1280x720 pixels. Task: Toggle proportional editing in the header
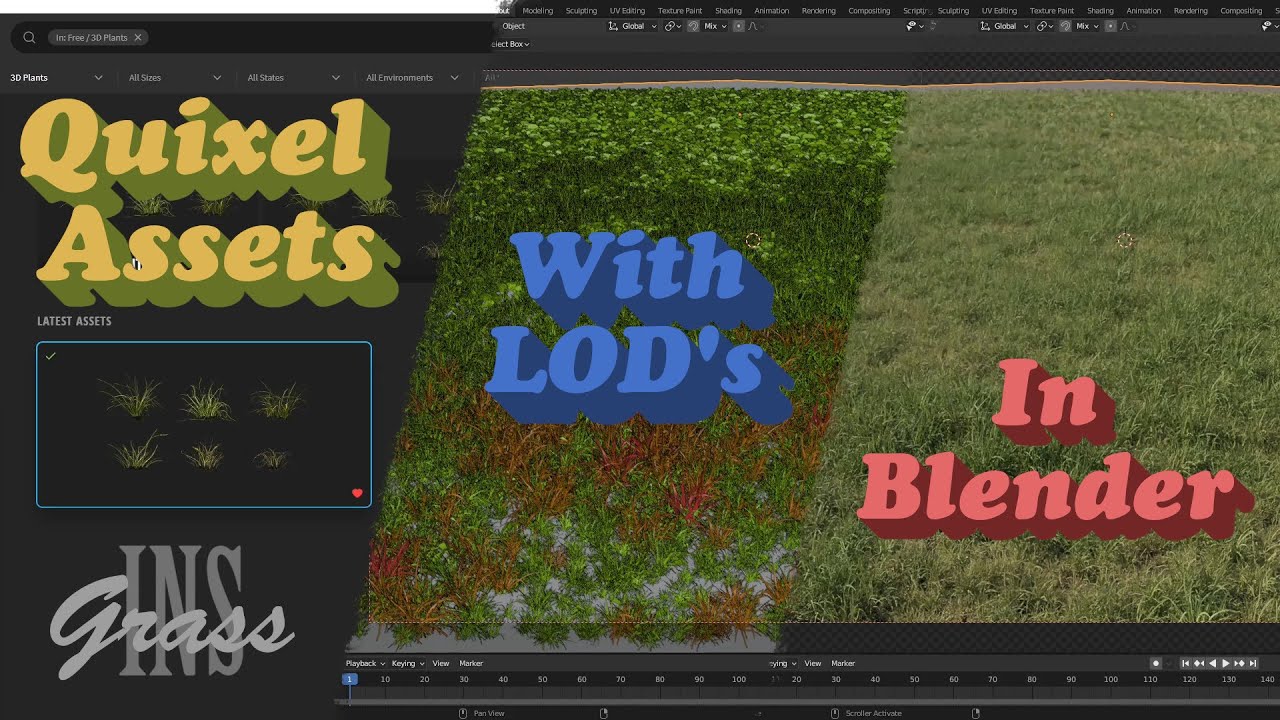coord(738,26)
